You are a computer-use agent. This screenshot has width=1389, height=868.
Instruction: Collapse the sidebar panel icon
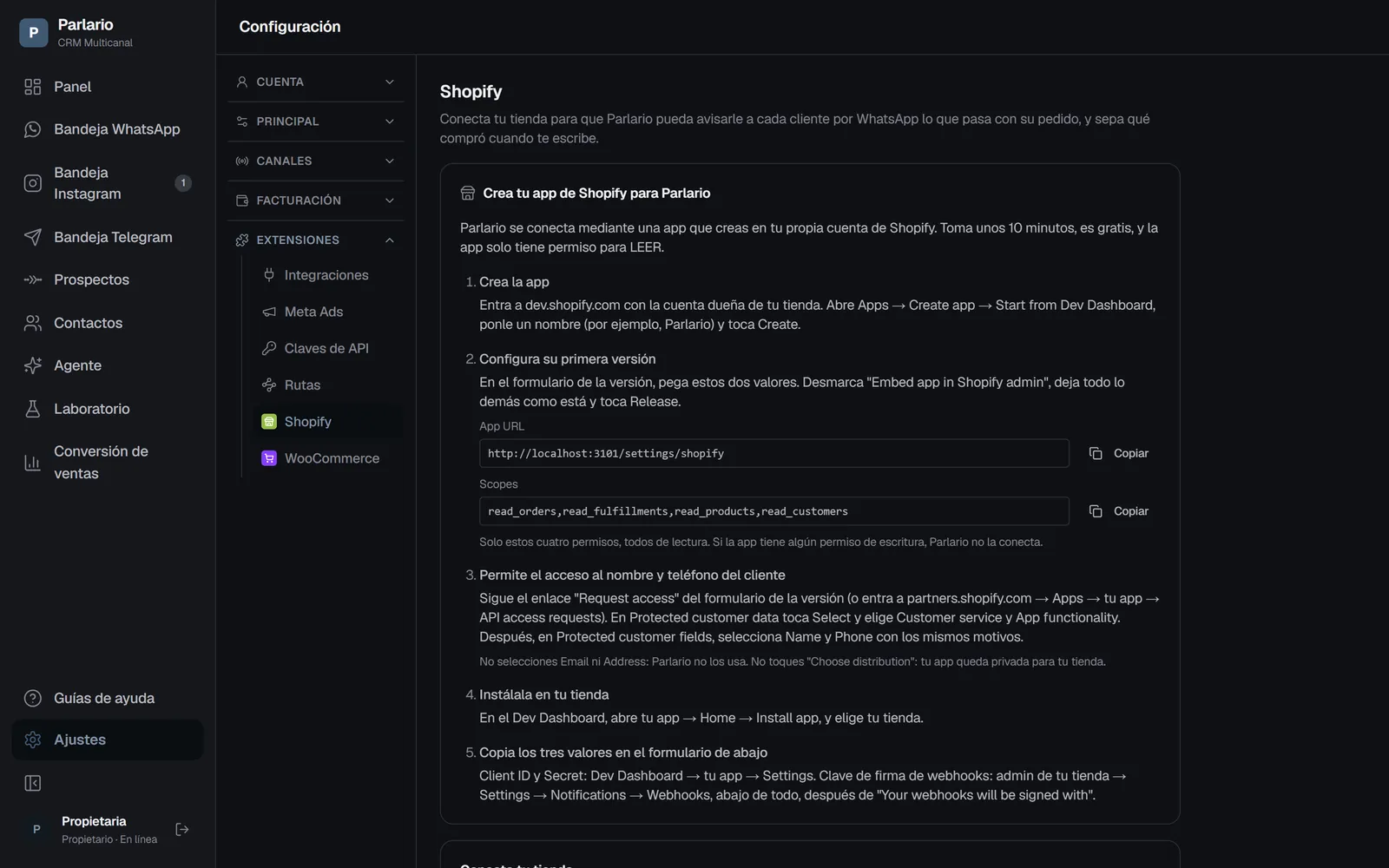point(33,784)
